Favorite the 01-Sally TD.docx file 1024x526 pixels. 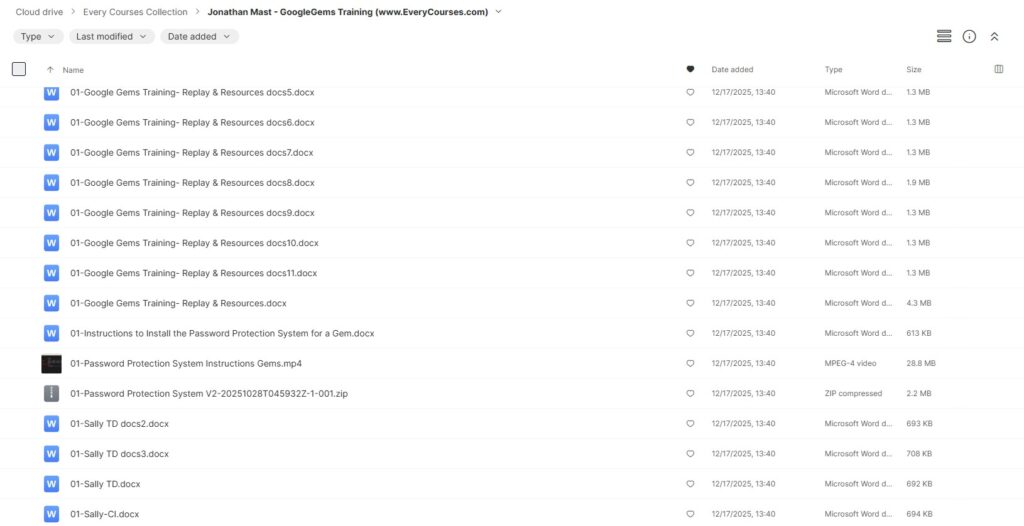[x=690, y=483]
